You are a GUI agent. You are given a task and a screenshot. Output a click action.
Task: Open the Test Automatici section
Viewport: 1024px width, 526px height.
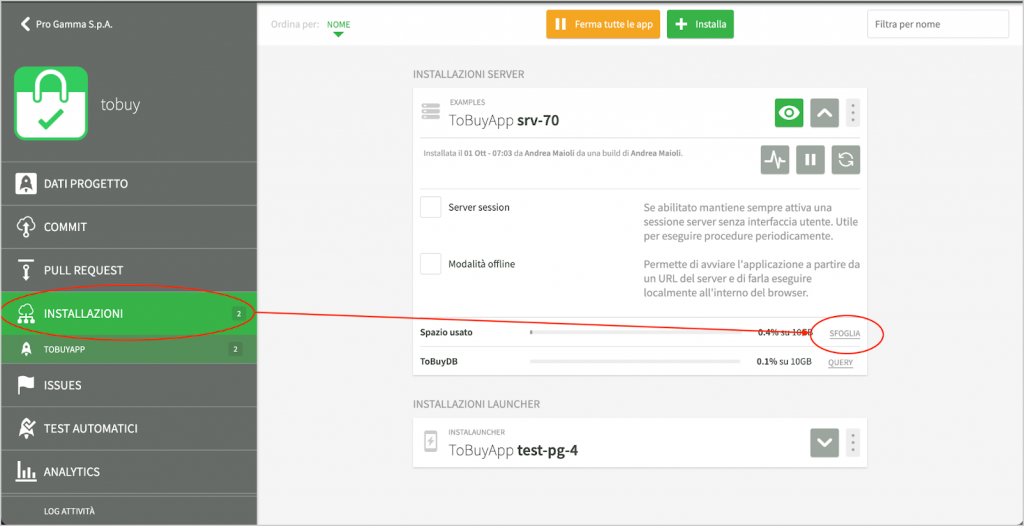point(129,429)
